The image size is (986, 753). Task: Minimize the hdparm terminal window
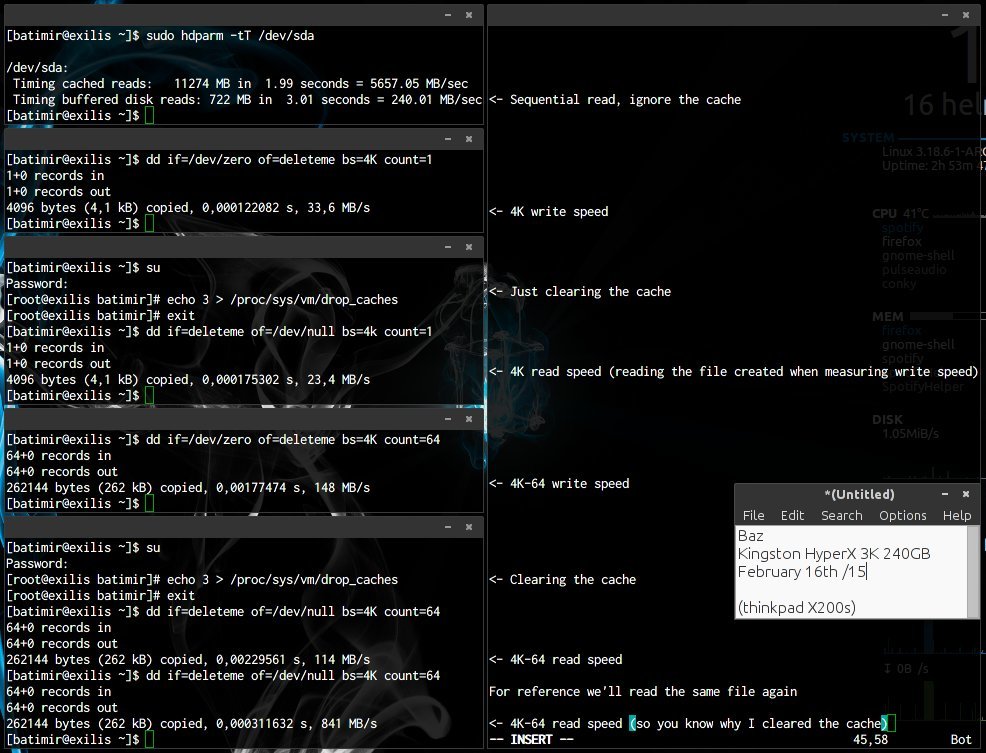tap(449, 15)
